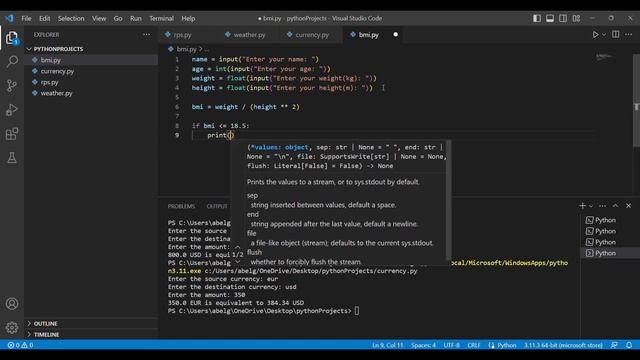The image size is (640, 360).
Task: Create a new terminal with plus icon
Action: pos(582,206)
